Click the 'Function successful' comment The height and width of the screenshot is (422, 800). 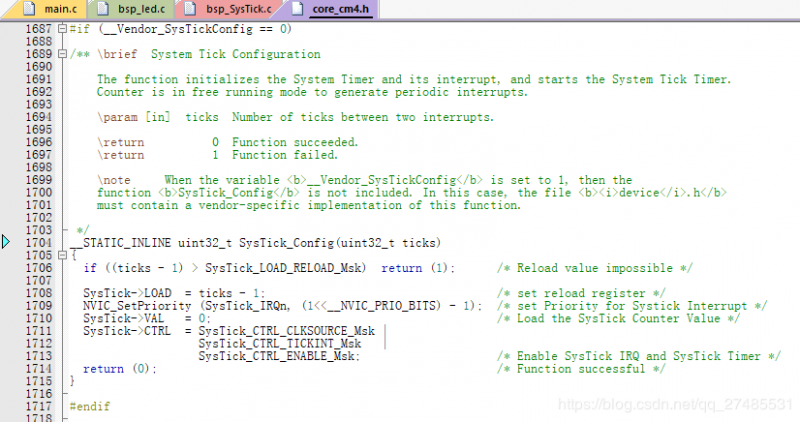pos(582,369)
